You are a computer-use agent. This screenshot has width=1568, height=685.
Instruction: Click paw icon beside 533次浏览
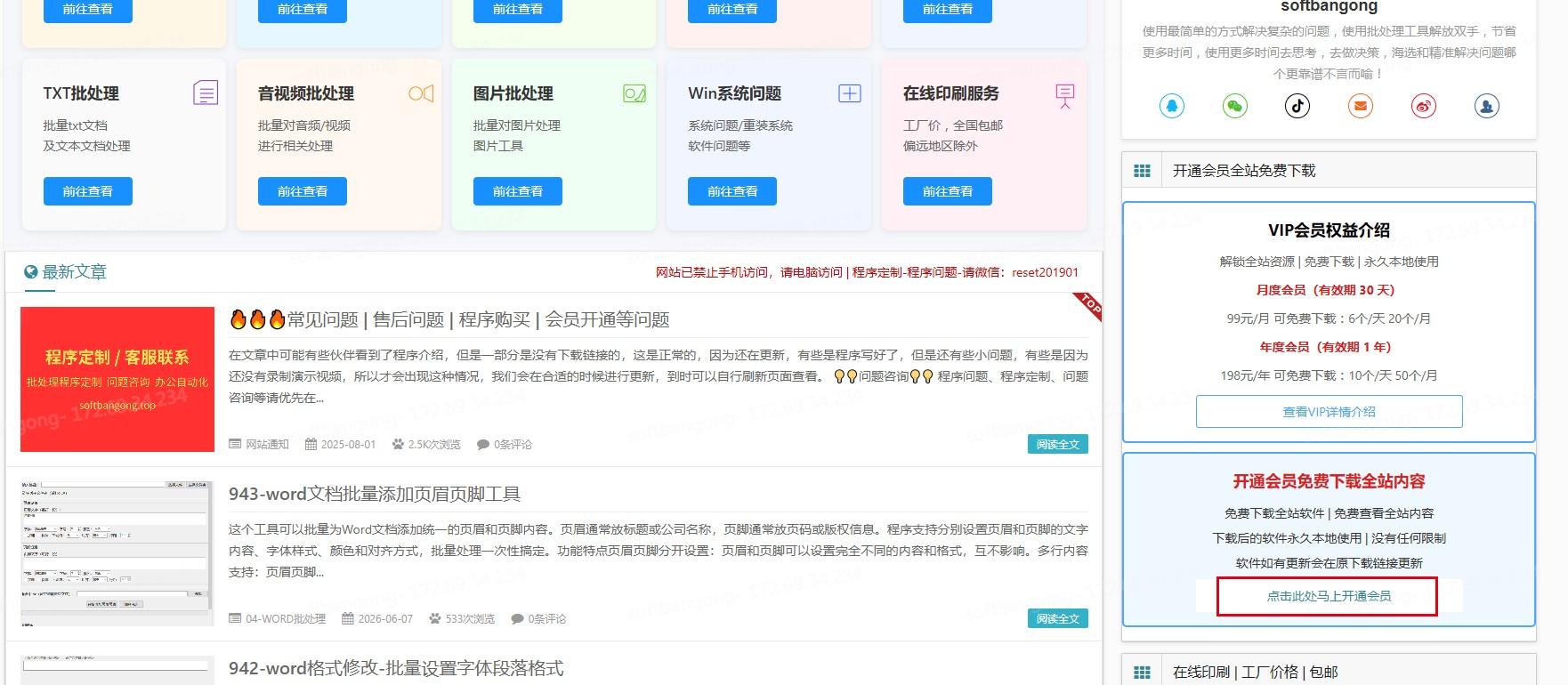click(435, 618)
